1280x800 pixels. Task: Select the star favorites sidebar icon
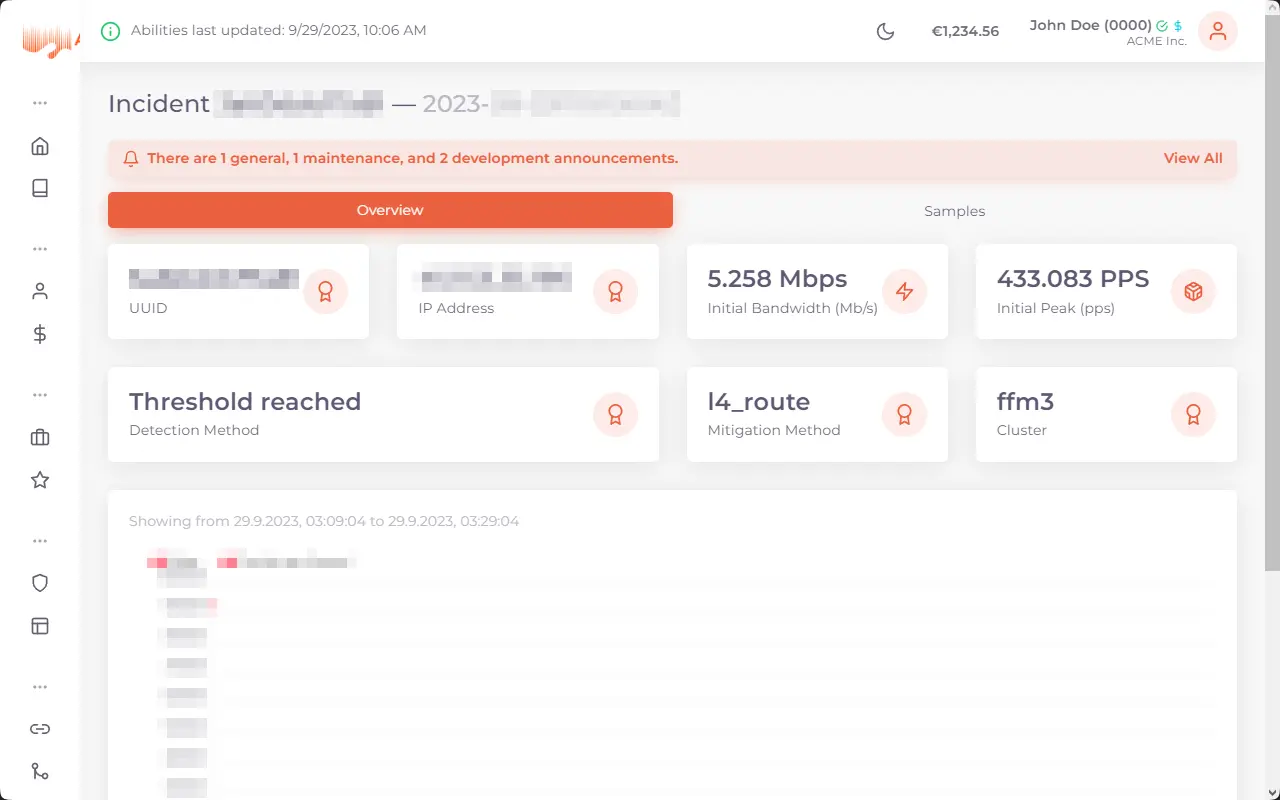click(40, 480)
